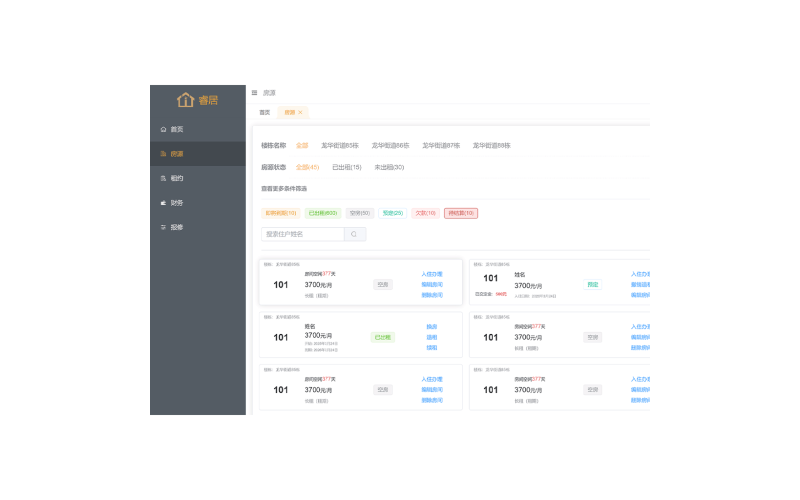The width and height of the screenshot is (800, 500).
Task: Click 换房 link on the rented room card
Action: coord(432,327)
